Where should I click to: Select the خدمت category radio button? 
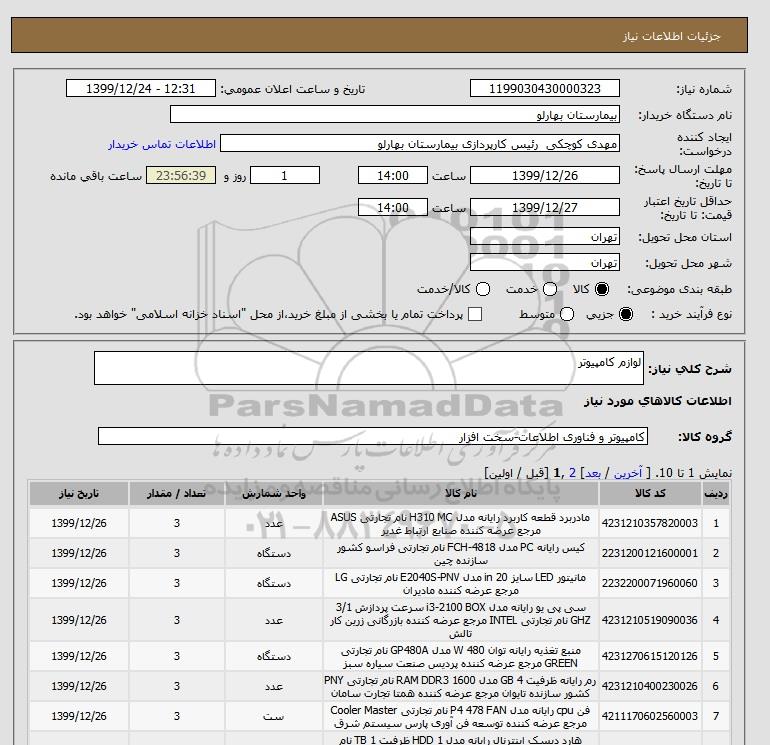[550, 289]
